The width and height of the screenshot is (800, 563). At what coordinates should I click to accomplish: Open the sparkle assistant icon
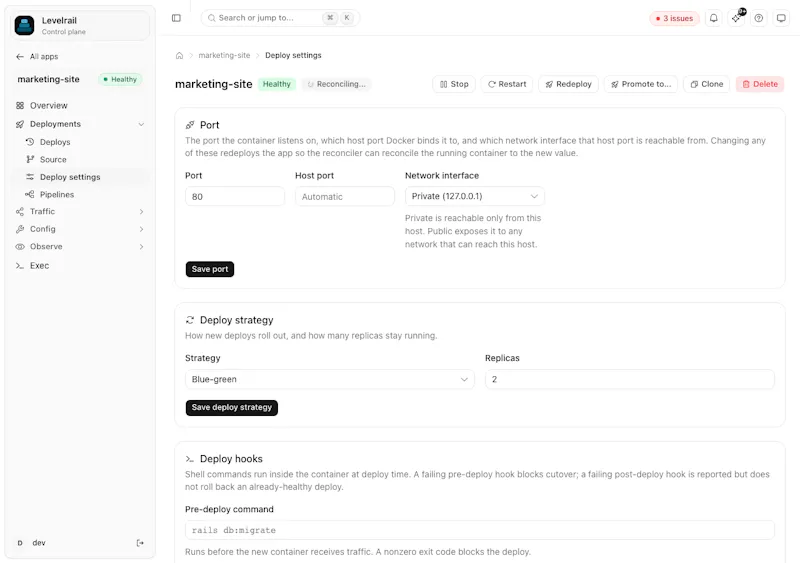tap(736, 18)
